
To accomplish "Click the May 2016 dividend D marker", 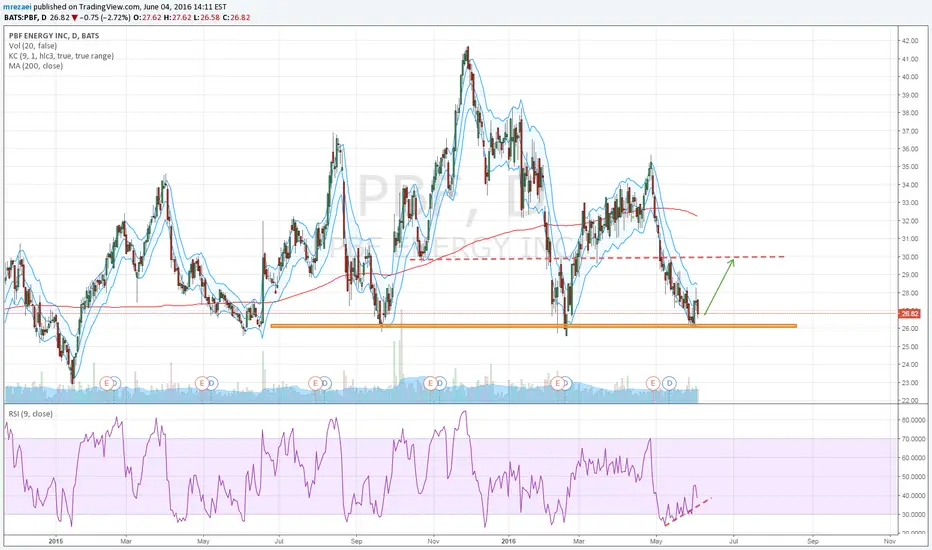I will pyautogui.click(x=670, y=383).
